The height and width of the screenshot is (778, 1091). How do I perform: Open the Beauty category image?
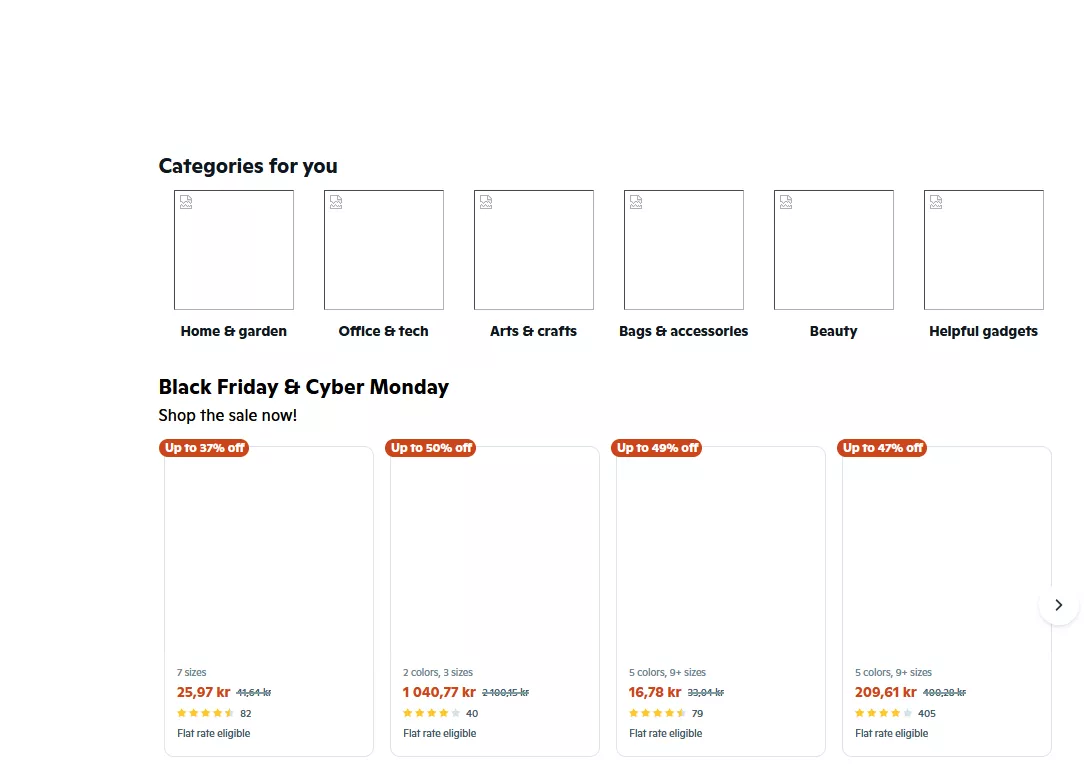[834, 250]
